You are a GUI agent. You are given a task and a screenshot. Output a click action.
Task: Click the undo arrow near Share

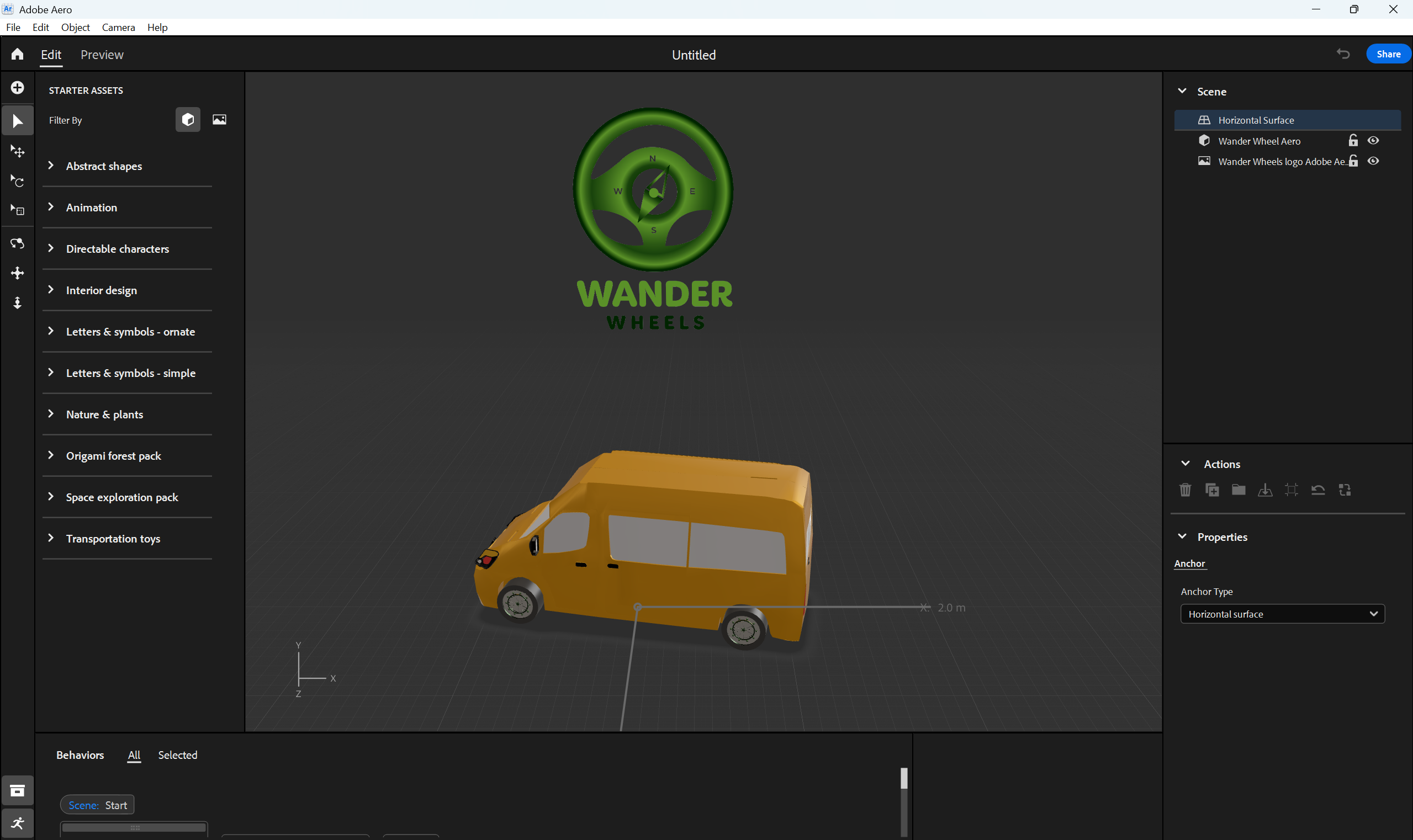(x=1343, y=54)
